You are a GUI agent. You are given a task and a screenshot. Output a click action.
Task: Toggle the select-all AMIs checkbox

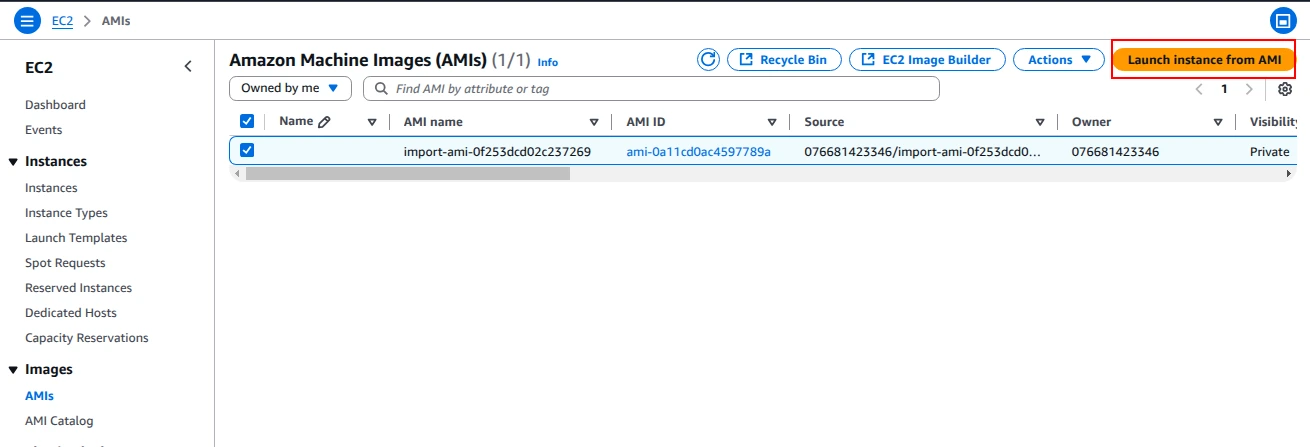tap(247, 121)
